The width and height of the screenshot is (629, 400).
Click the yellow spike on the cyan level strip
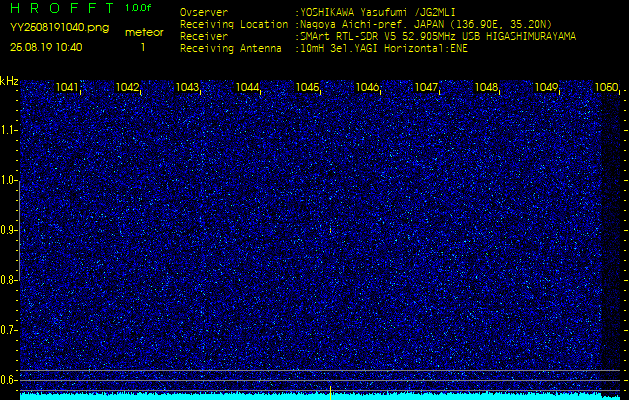330,393
